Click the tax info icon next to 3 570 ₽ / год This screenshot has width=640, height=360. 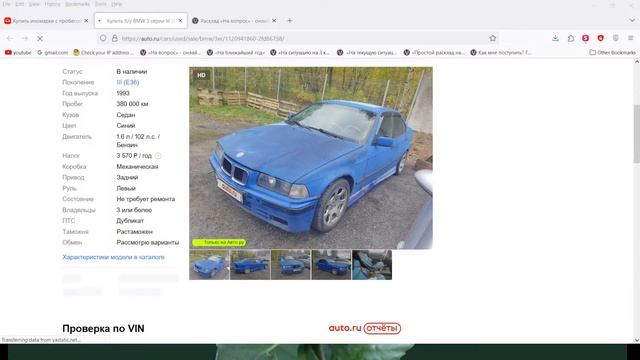tap(158, 156)
